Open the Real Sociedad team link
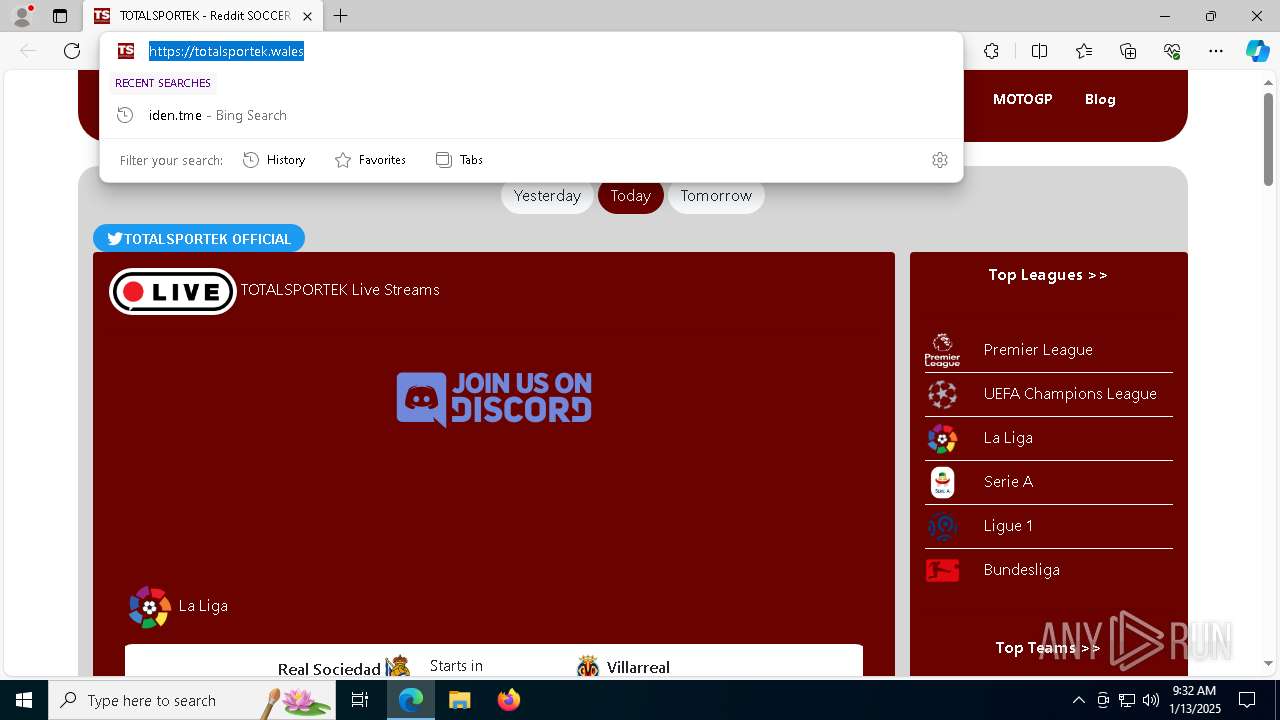This screenshot has height=720, width=1280. (329, 669)
